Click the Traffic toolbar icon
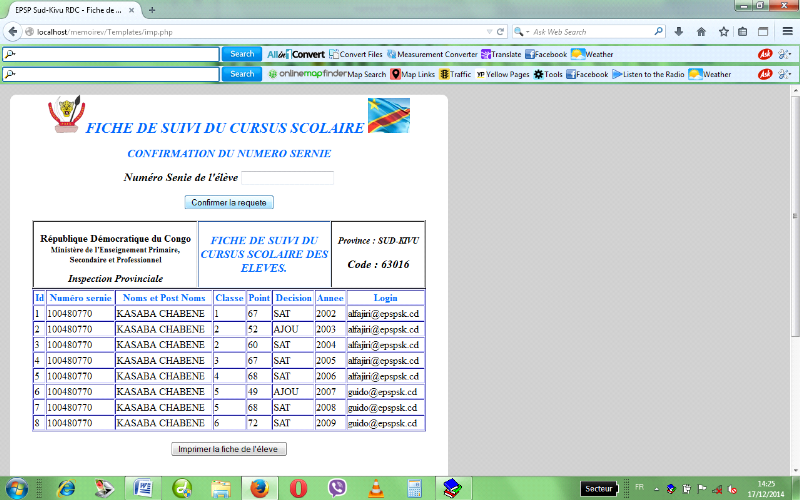The height and width of the screenshot is (500, 800). point(454,74)
